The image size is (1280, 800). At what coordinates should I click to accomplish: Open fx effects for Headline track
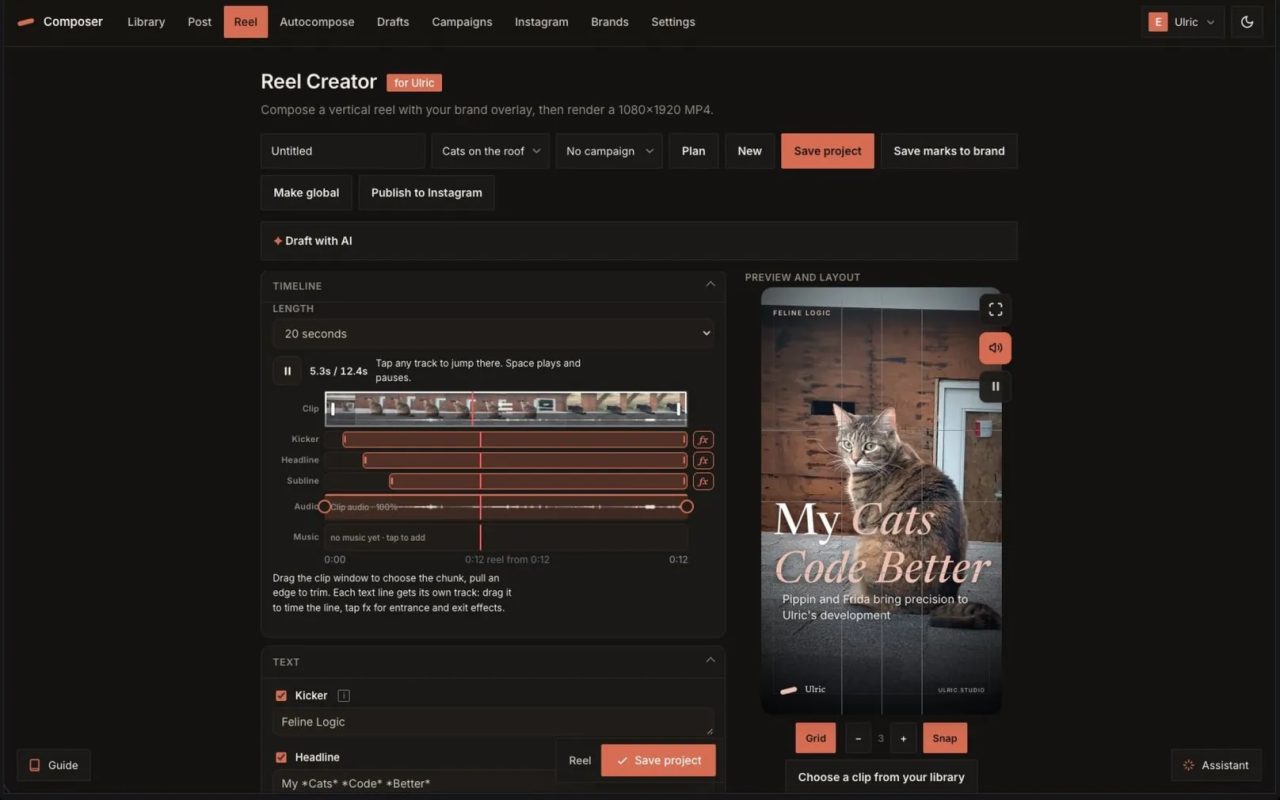point(703,460)
